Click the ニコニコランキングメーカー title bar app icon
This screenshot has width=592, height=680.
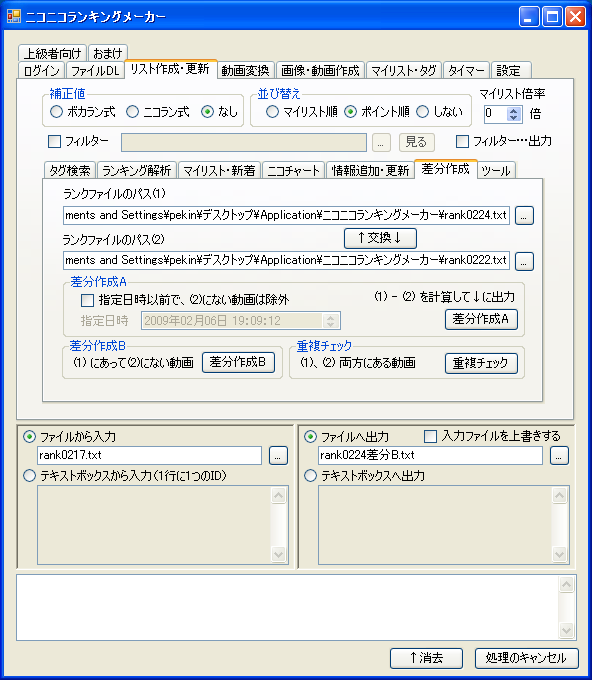point(14,16)
